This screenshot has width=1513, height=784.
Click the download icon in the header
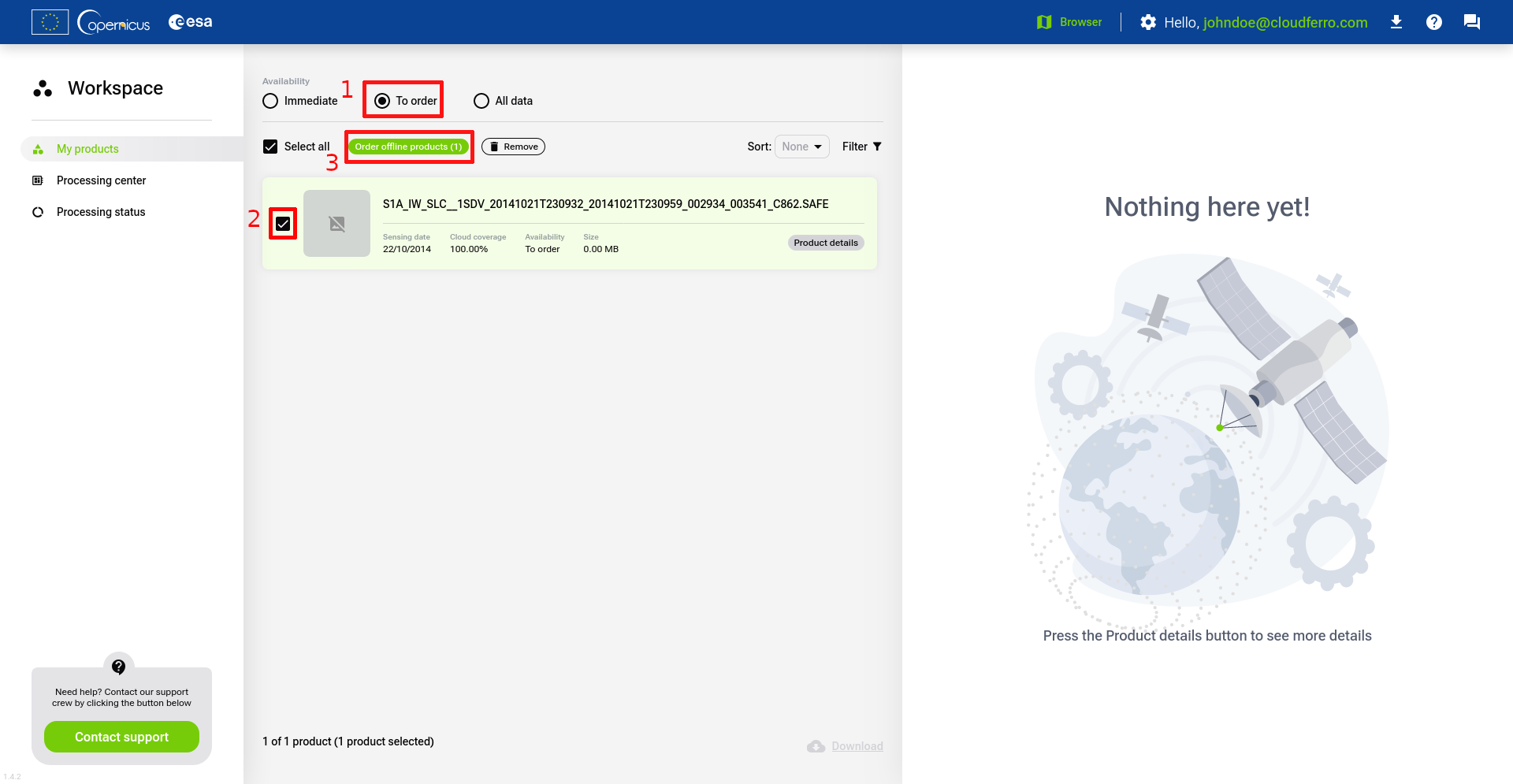click(x=1396, y=22)
